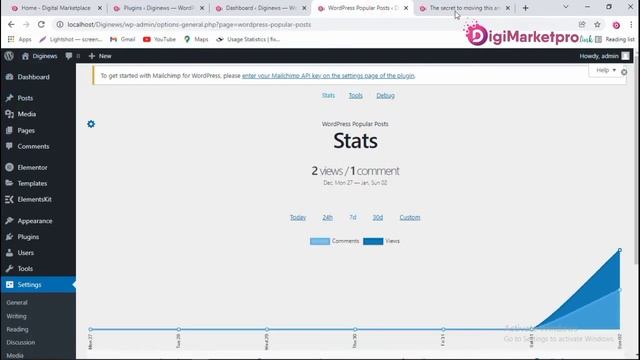Expand the Help dropdown
Viewport: 640px width, 360px height.
(606, 70)
